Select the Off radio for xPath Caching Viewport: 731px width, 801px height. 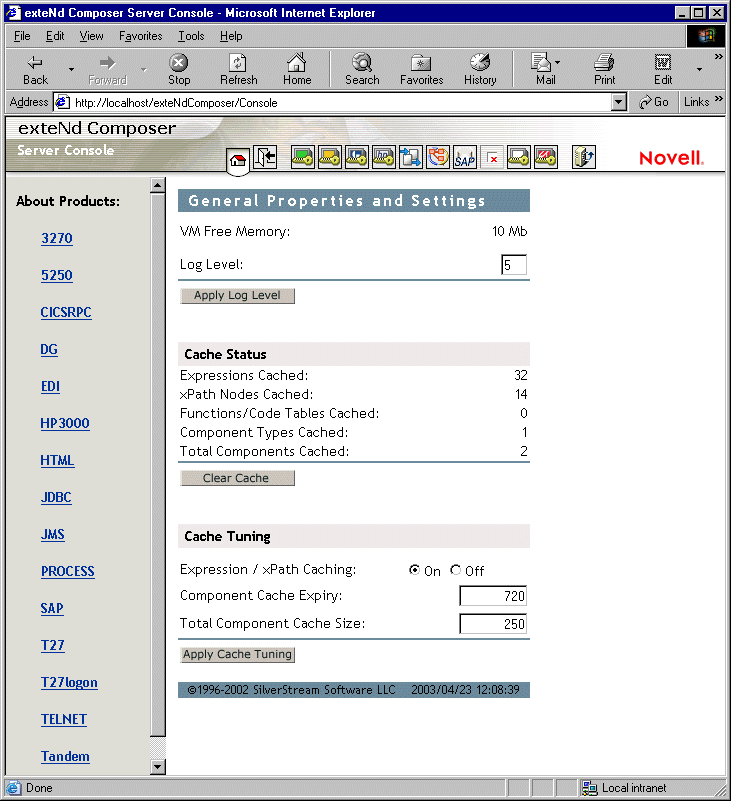pyautogui.click(x=455, y=570)
